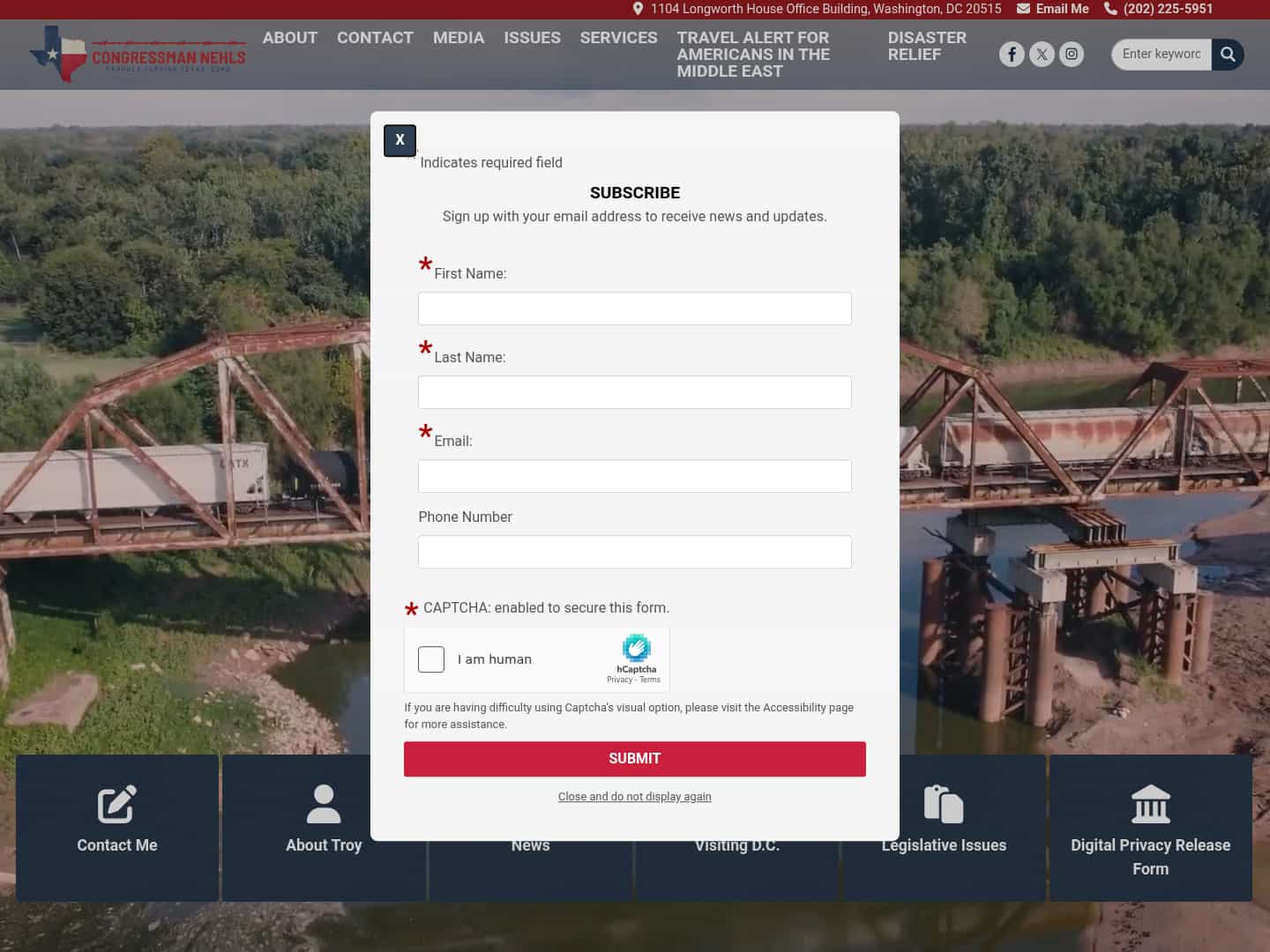Click the hCaptcha logo
1270x952 pixels.
pyautogui.click(x=637, y=648)
